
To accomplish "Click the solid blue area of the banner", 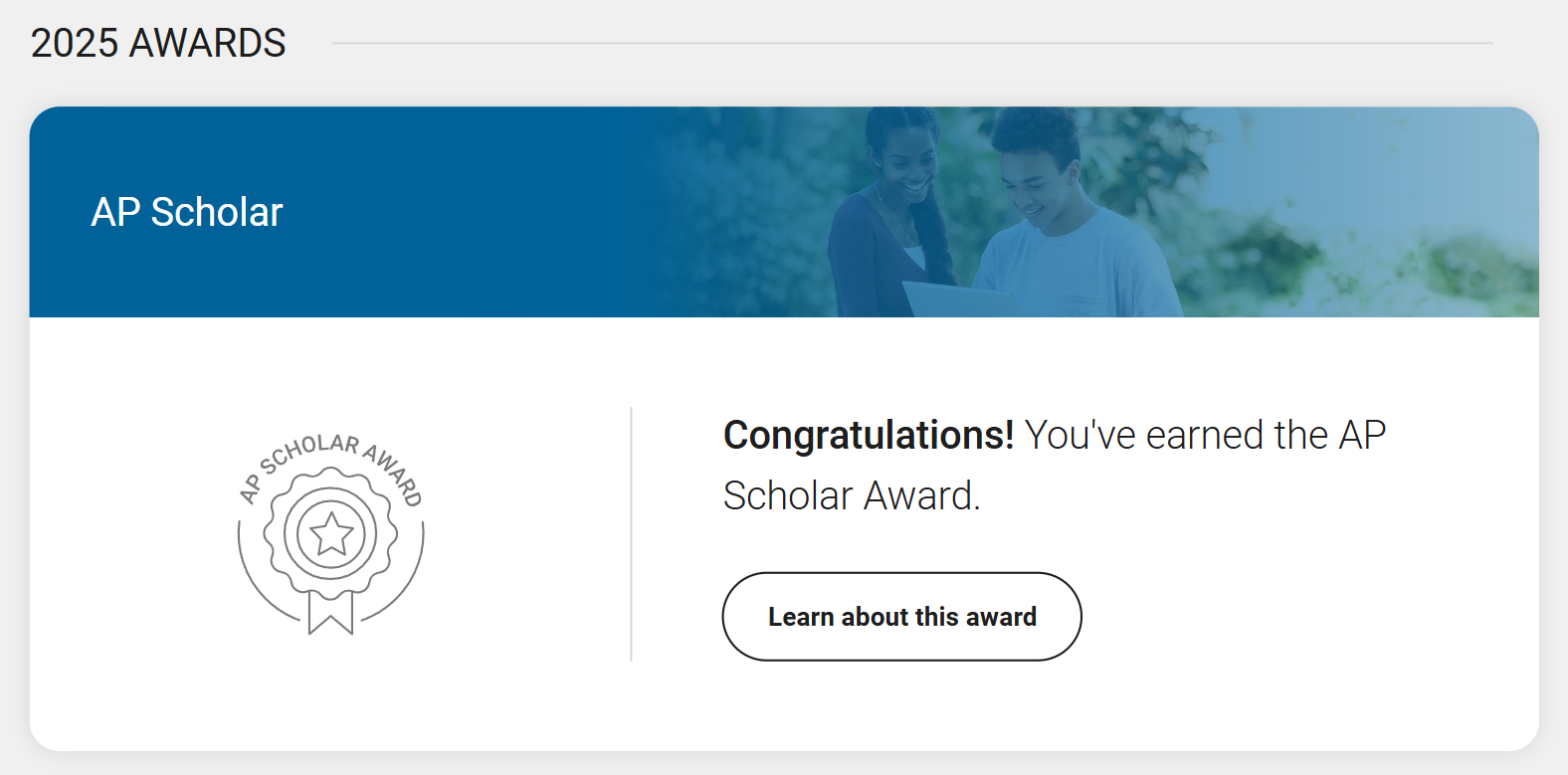I will [x=398, y=259].
